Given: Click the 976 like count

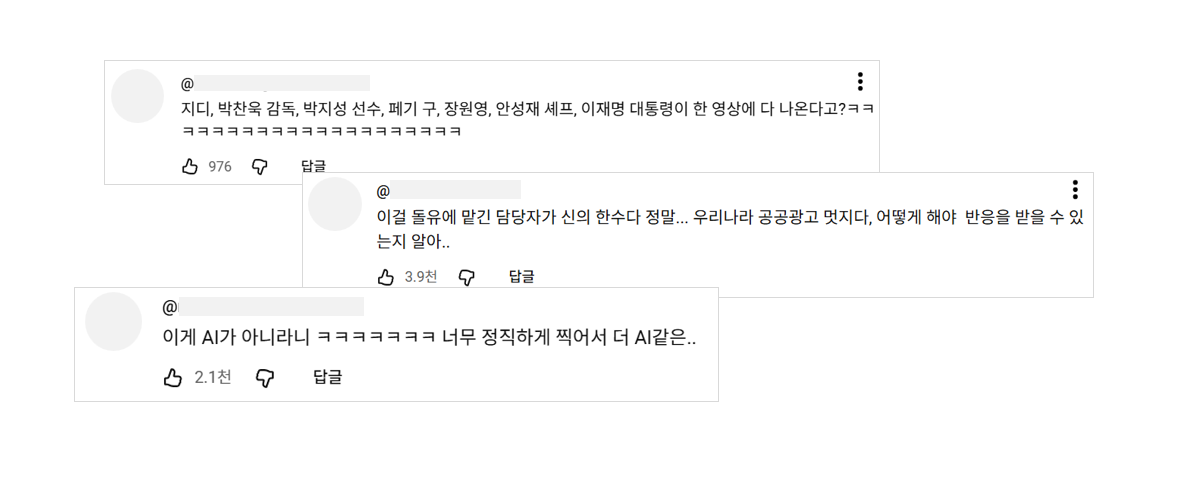Looking at the screenshot, I should (220, 167).
